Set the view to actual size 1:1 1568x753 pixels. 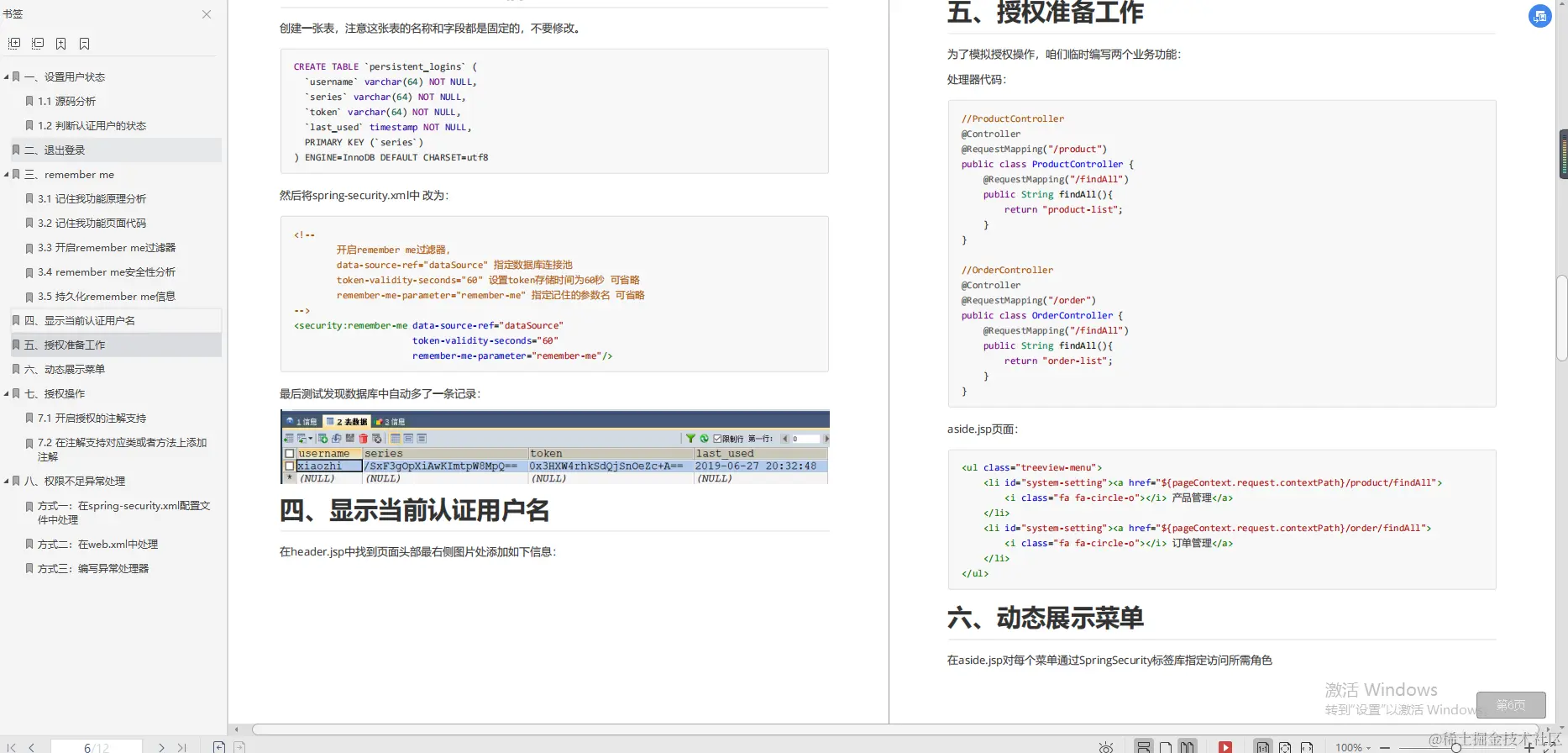[1263, 747]
